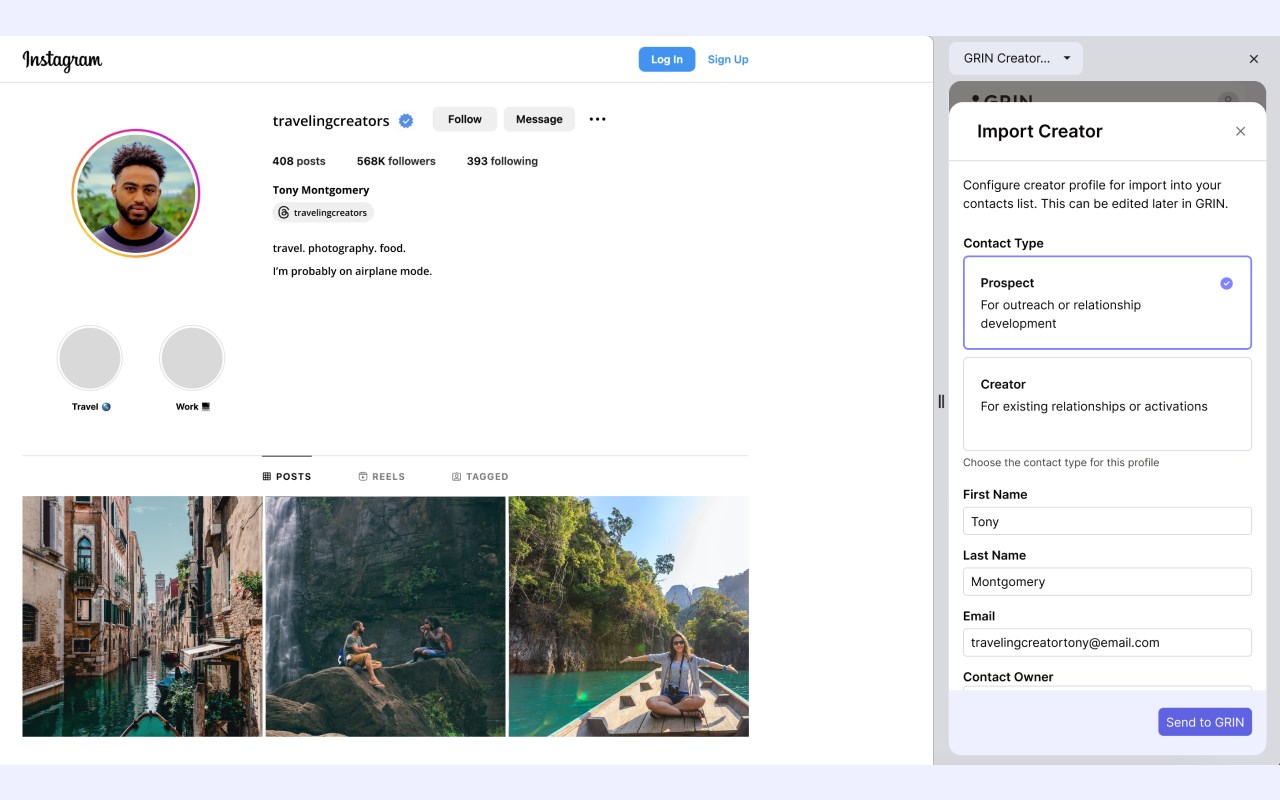Select the Posts tab
This screenshot has height=800, width=1280.
click(x=287, y=477)
